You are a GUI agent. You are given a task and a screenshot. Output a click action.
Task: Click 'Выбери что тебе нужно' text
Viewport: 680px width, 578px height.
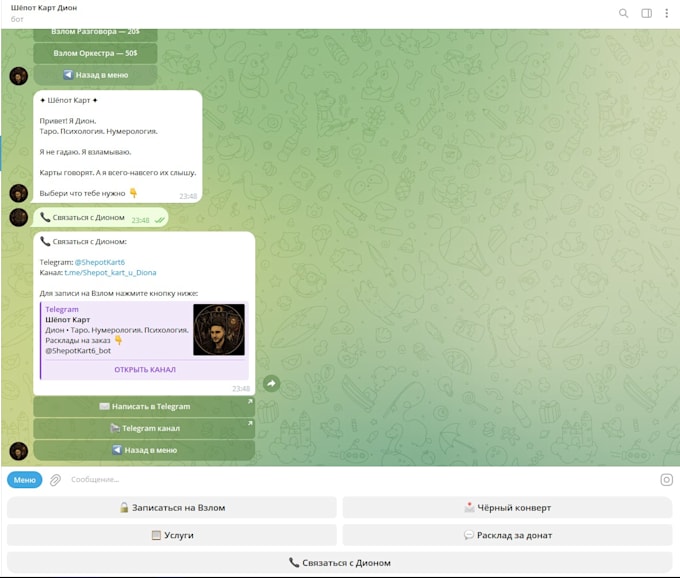coord(82,193)
